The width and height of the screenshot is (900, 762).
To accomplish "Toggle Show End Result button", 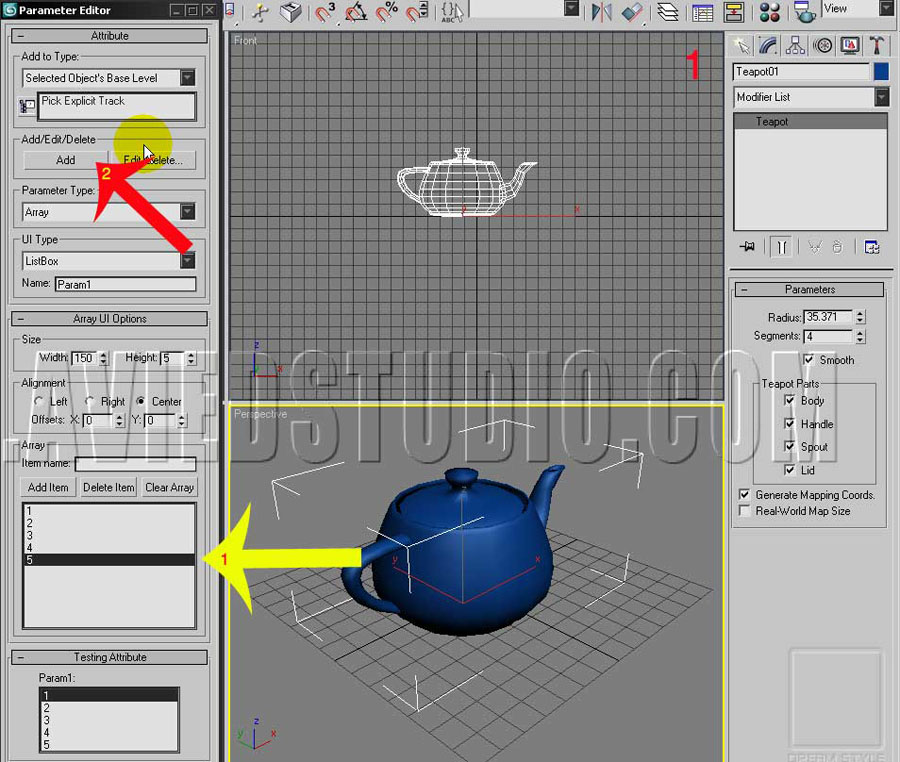I will (782, 247).
